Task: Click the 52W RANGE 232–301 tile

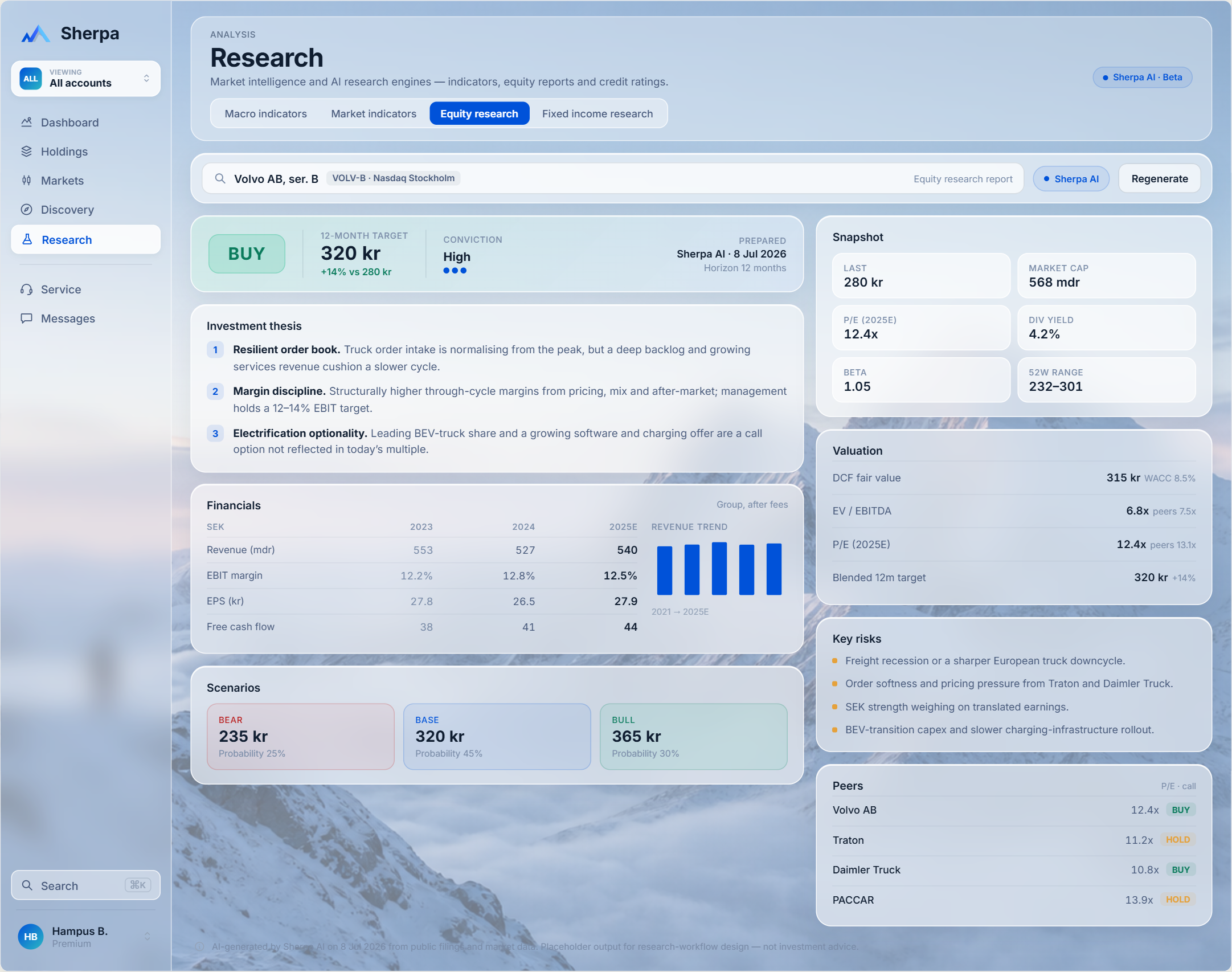Action: point(1106,380)
